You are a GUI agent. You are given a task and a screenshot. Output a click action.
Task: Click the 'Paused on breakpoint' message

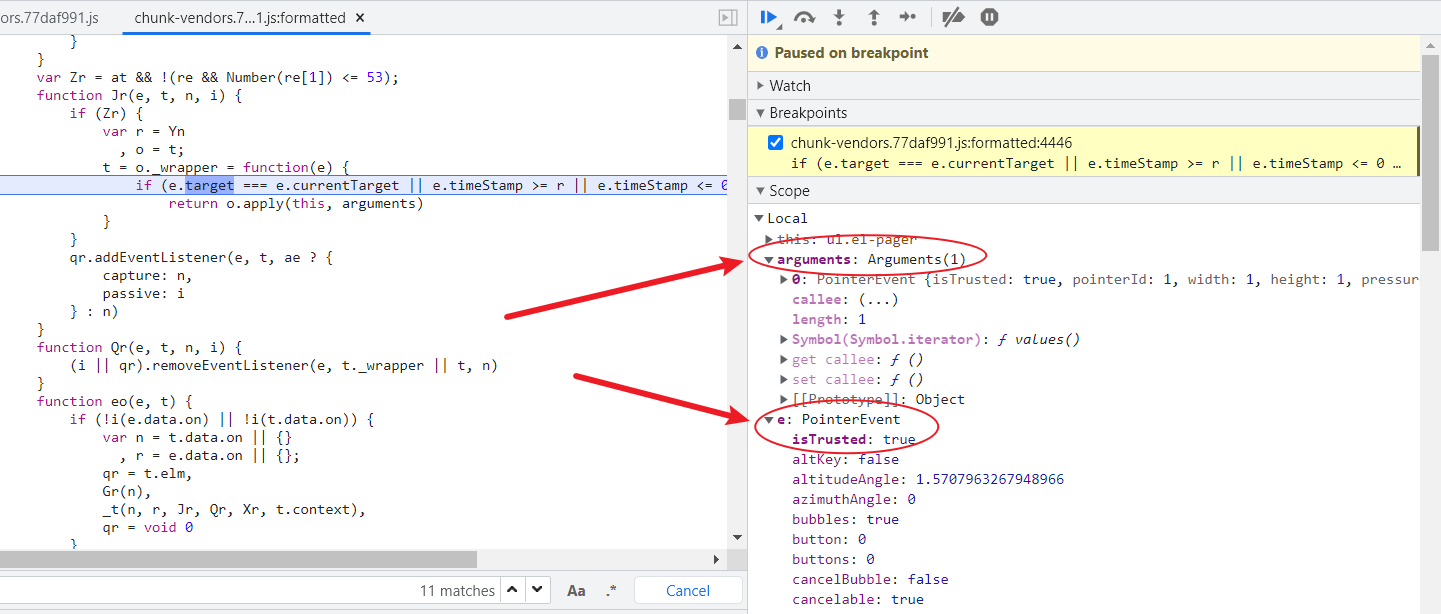tap(851, 52)
